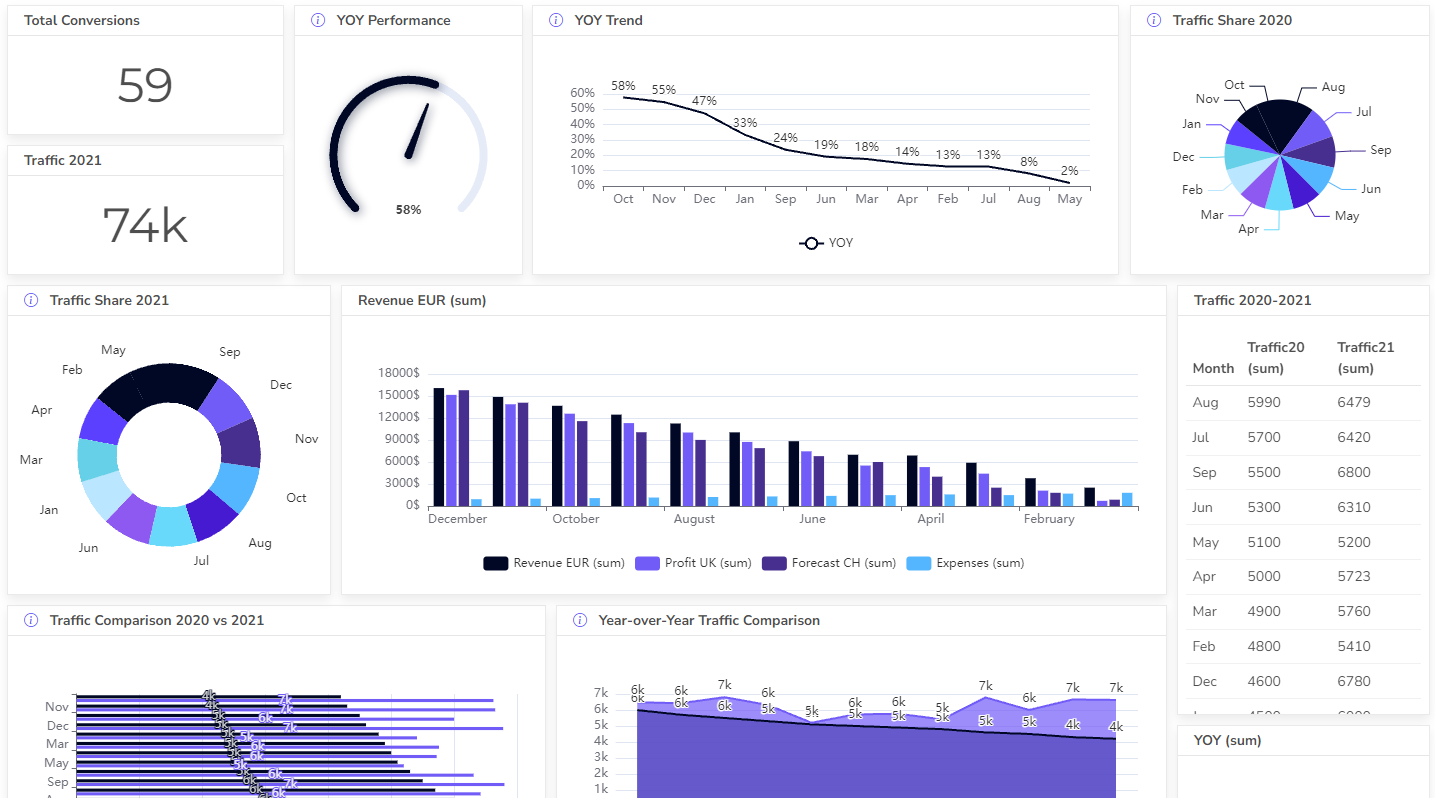Select the Aug slice label in Traffic Share 2020

click(1333, 87)
